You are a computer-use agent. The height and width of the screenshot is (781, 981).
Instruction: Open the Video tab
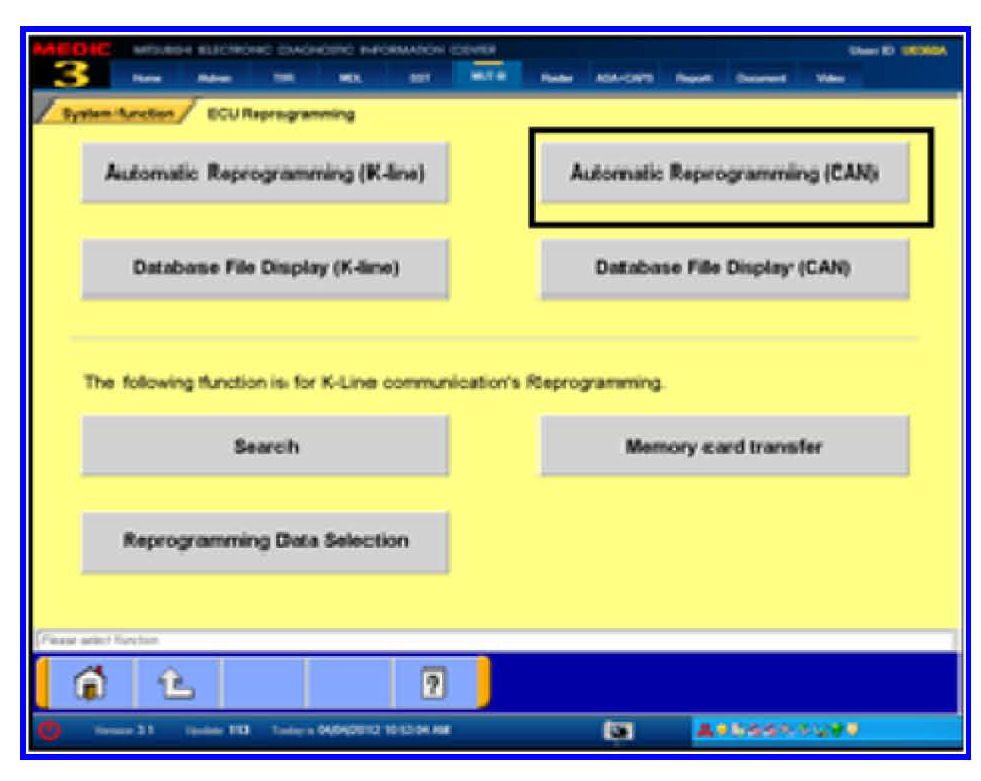[x=830, y=78]
